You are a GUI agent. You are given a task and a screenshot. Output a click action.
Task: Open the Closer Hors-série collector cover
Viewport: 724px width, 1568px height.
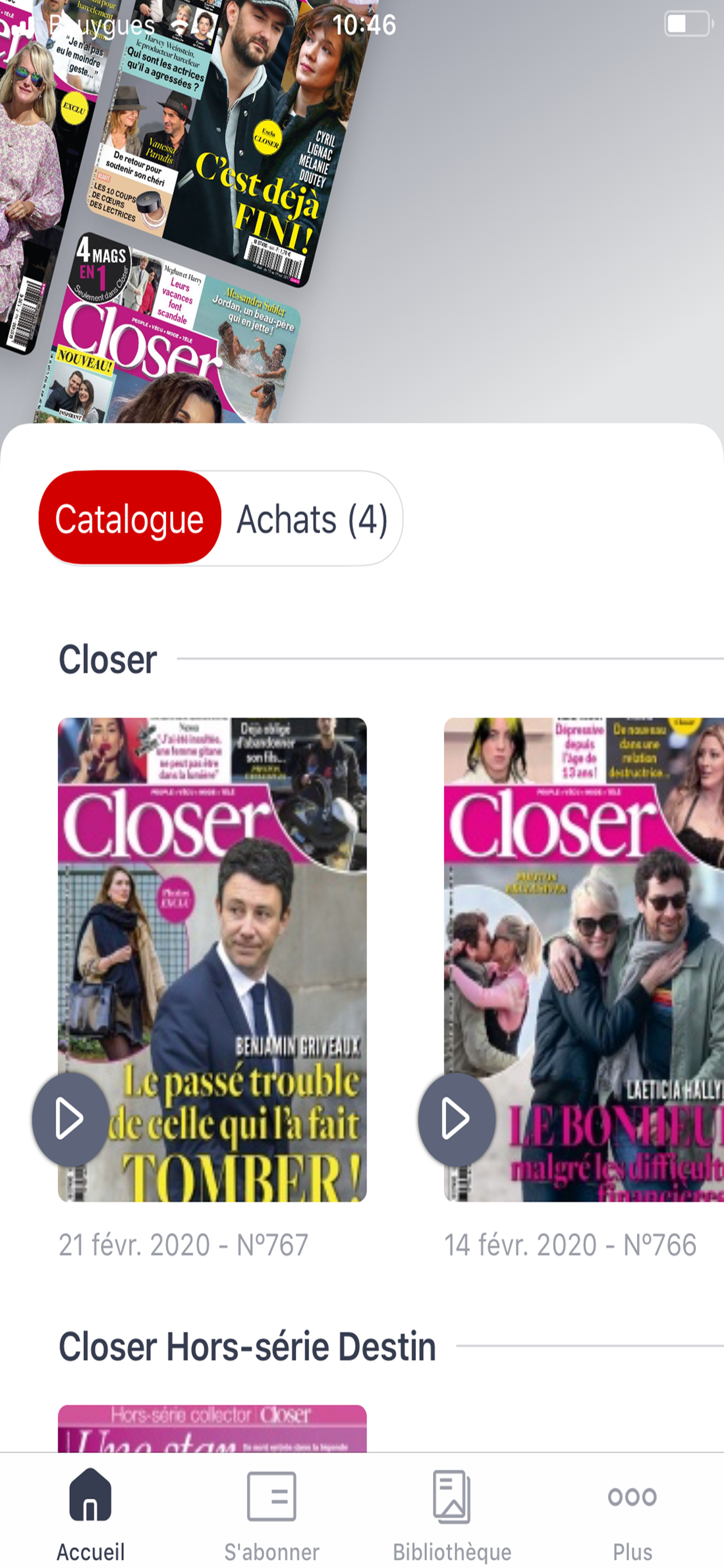pos(212,1428)
